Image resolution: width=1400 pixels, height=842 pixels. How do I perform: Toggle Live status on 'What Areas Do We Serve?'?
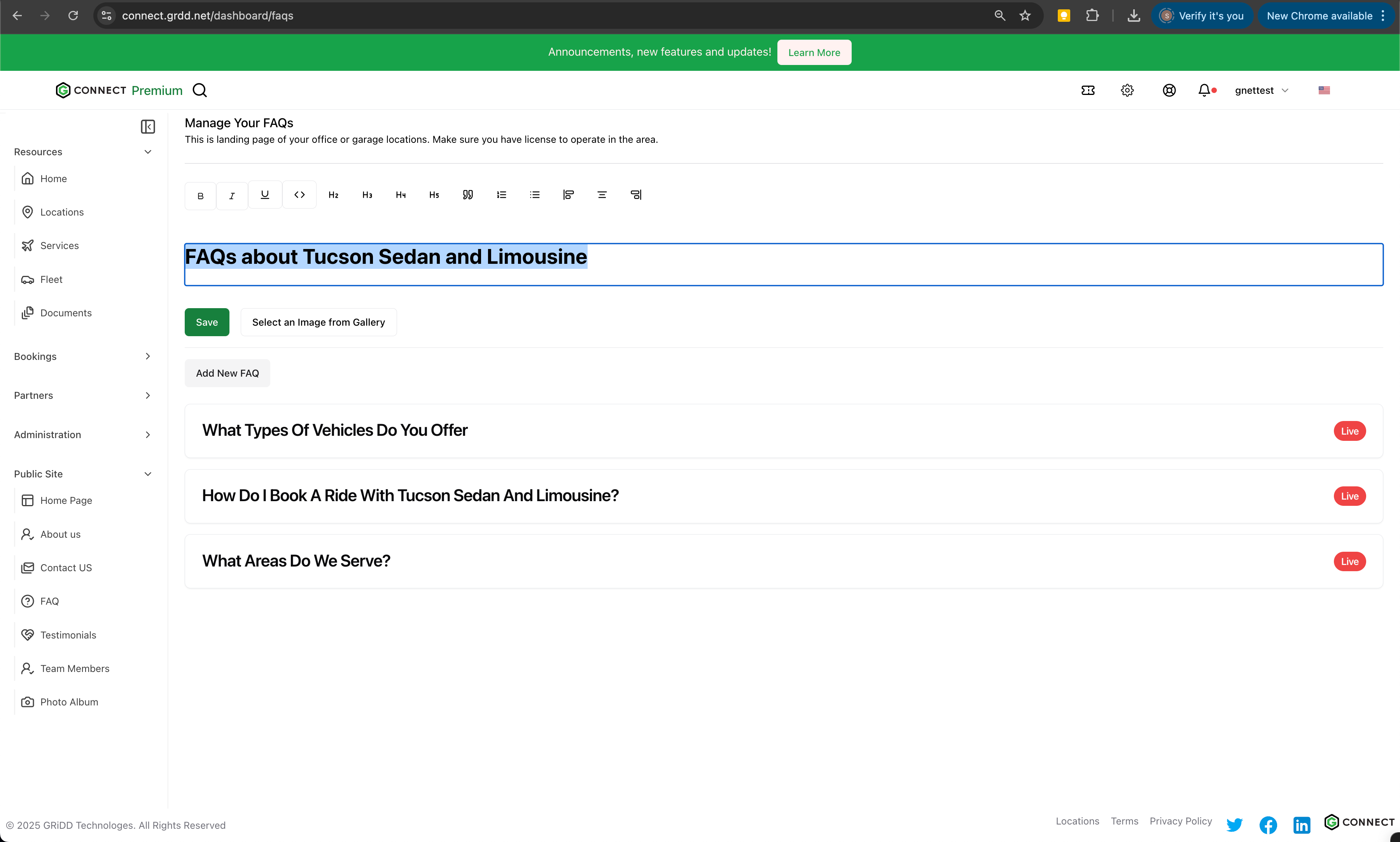pyautogui.click(x=1349, y=561)
